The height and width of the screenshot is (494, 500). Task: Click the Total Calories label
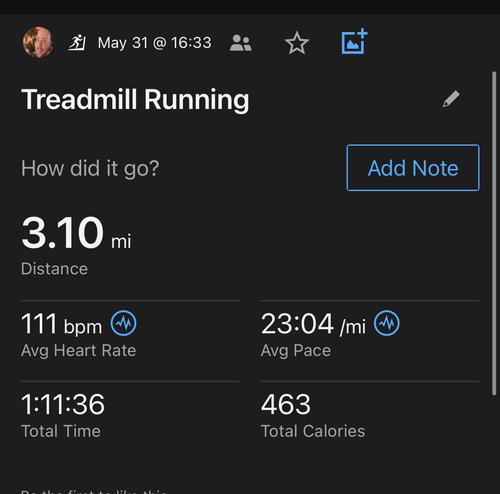coord(313,431)
